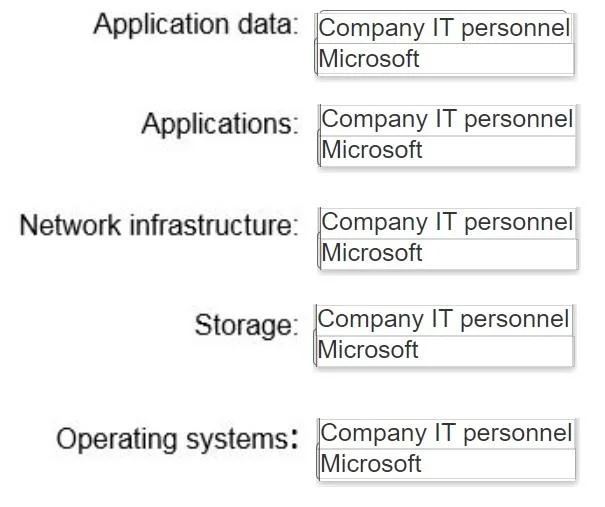Click the word personnel in Operating systems options
Viewport: 605px width, 507px height.
click(517, 434)
